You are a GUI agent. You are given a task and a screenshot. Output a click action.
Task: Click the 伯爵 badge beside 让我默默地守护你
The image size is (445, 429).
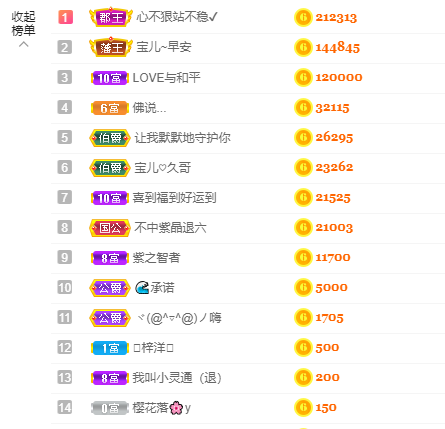(x=110, y=138)
